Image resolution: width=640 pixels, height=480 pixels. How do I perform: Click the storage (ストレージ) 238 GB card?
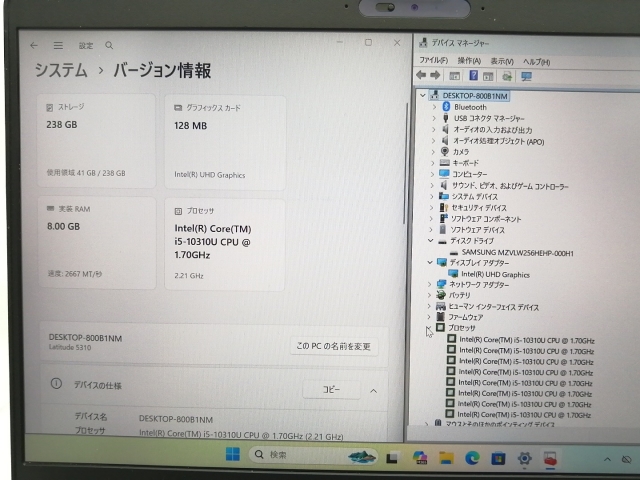pyautogui.click(x=97, y=140)
